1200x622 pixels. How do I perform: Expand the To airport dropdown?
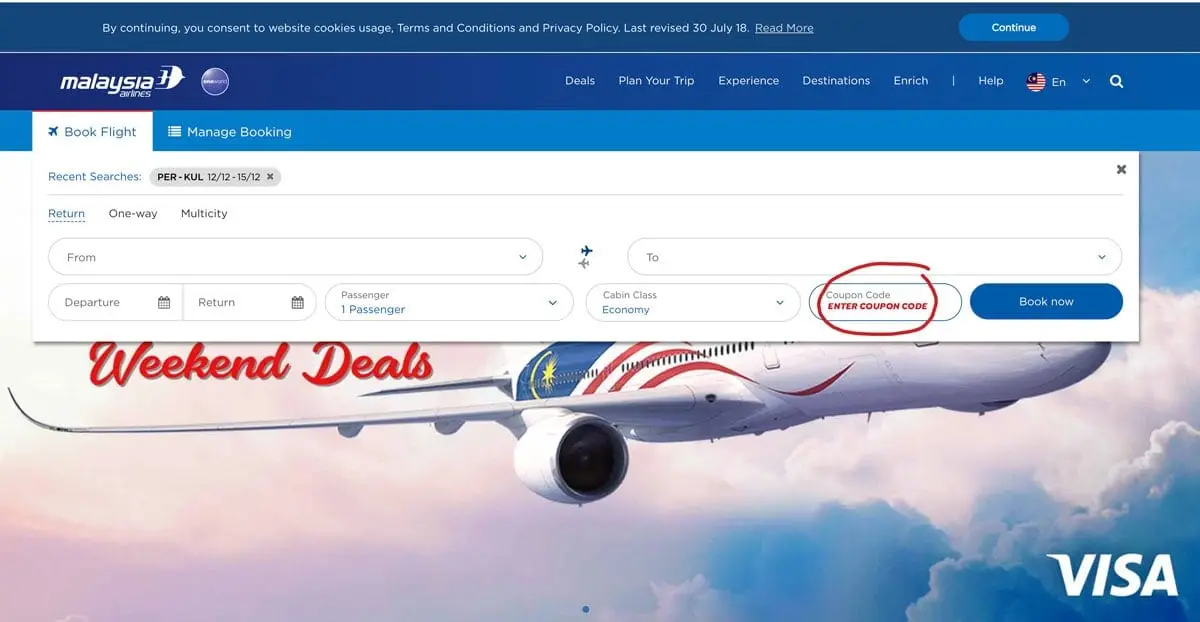click(874, 257)
